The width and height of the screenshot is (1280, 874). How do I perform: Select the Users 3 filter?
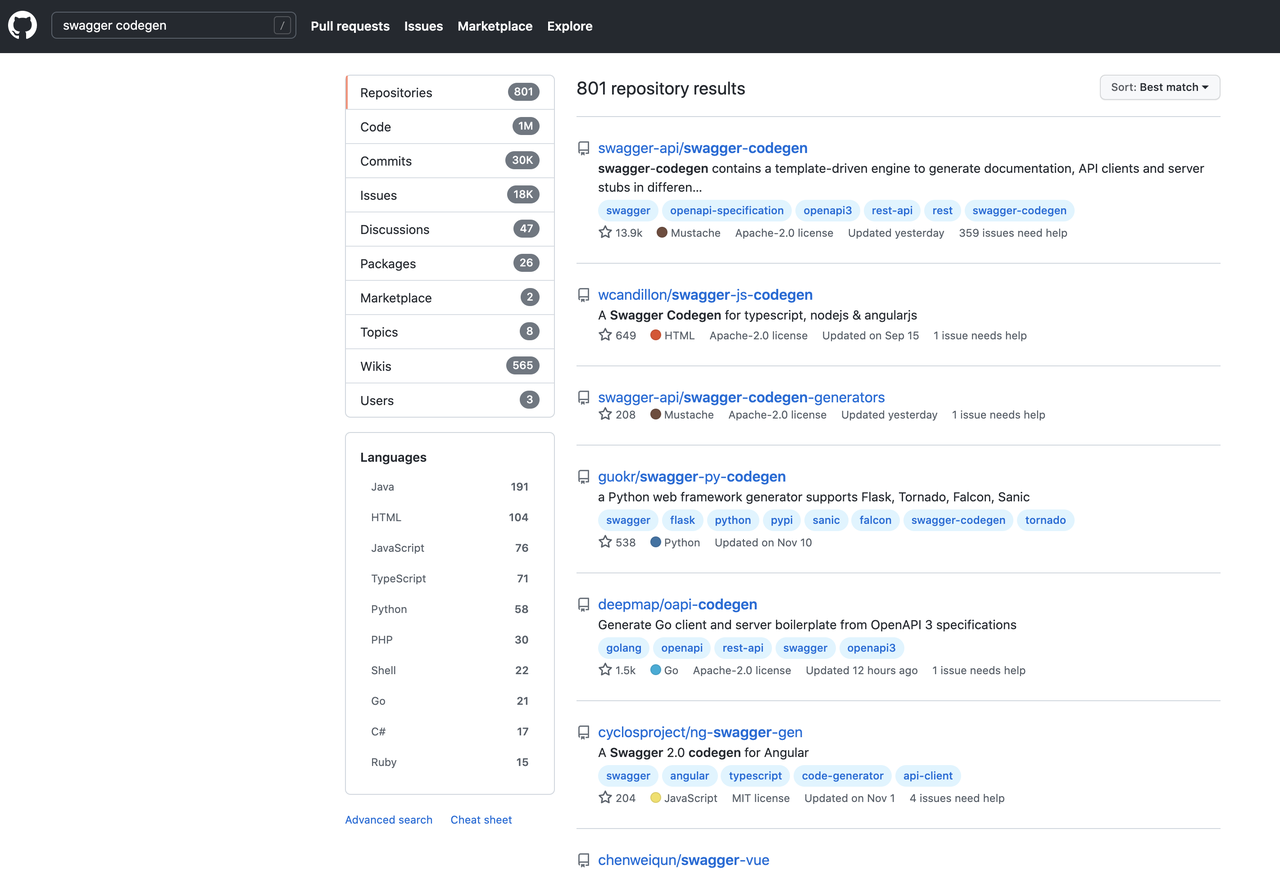pyautogui.click(x=450, y=400)
